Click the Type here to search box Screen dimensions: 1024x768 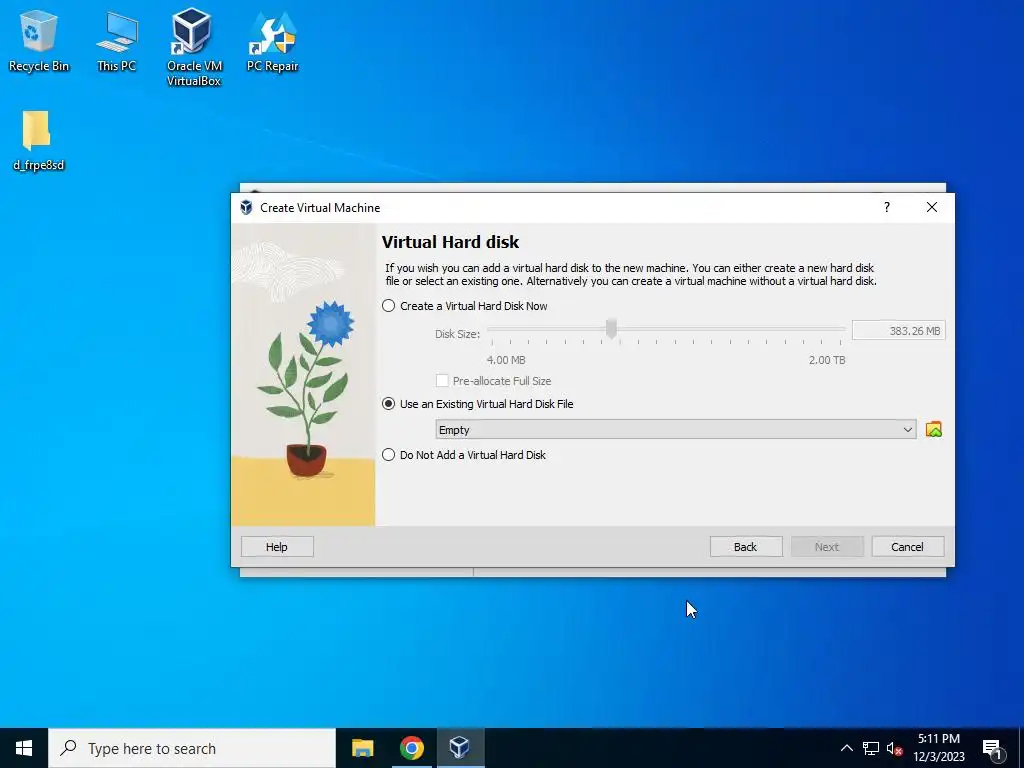click(x=191, y=748)
